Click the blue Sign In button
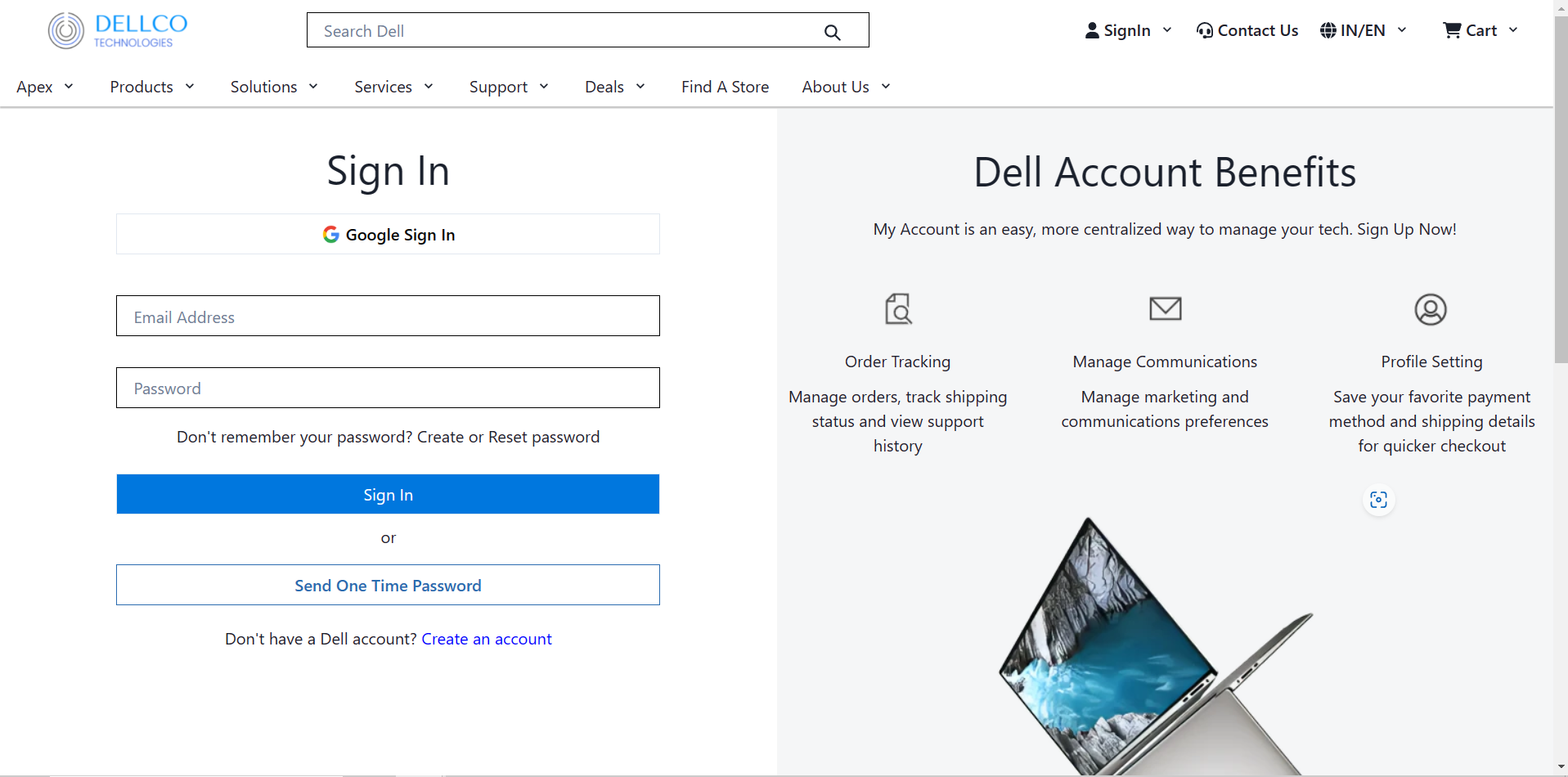Image resolution: width=1568 pixels, height=777 pixels. (388, 494)
